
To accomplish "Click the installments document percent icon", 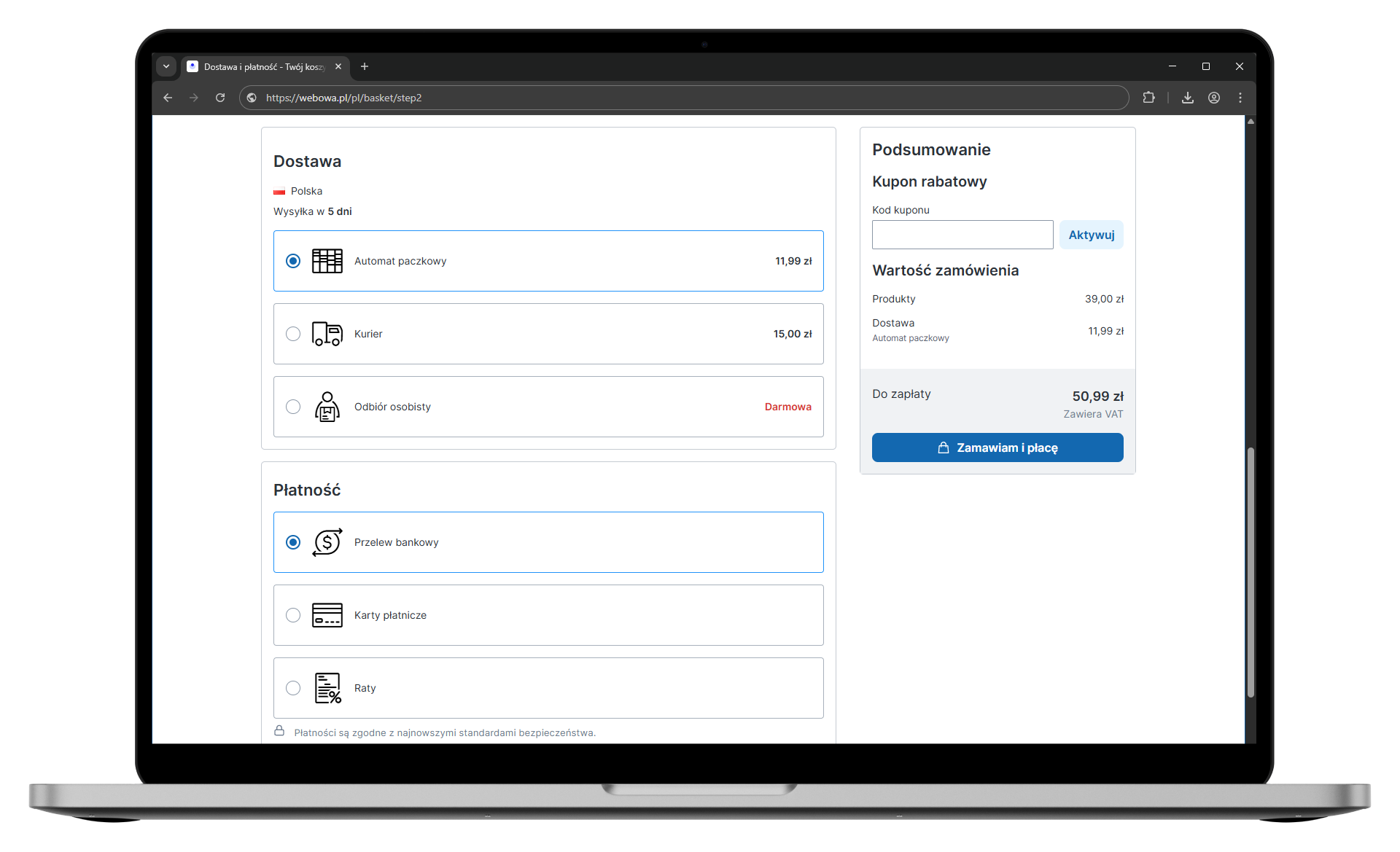I will coord(327,688).
